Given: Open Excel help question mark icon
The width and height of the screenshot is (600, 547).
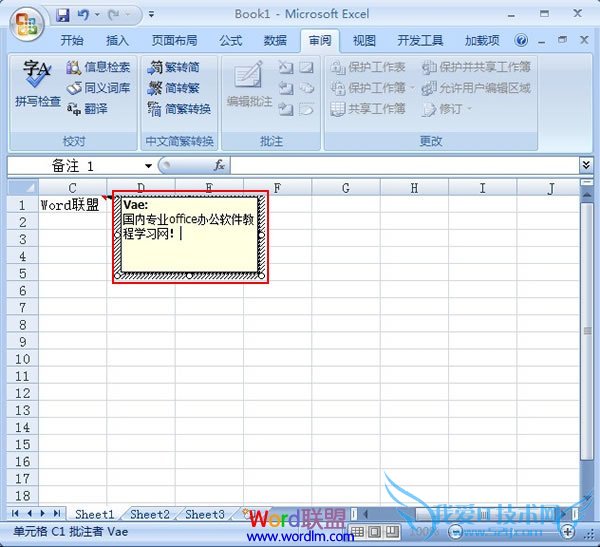Looking at the screenshot, I should [x=521, y=40].
